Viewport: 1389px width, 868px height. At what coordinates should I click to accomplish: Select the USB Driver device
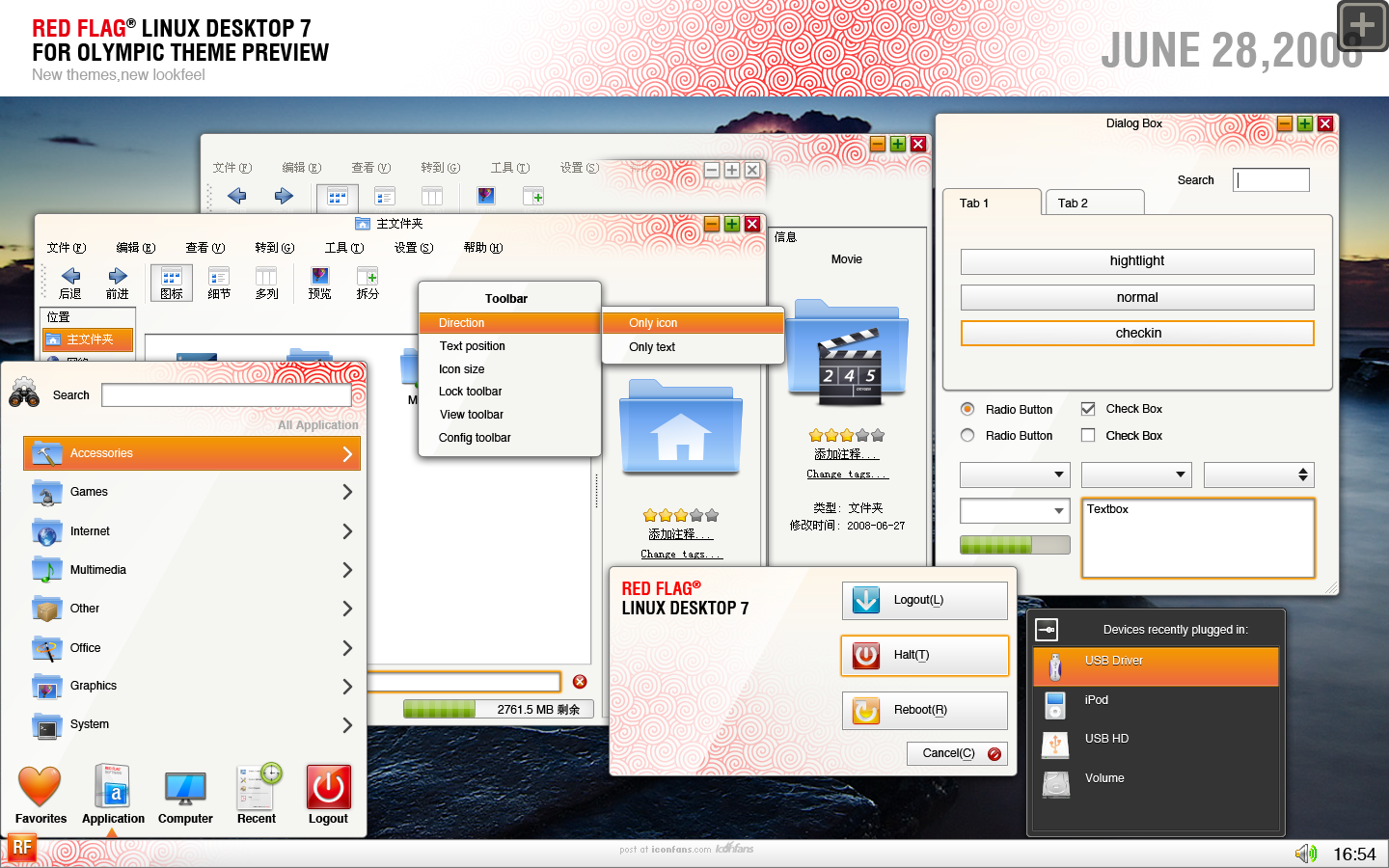(x=1156, y=666)
